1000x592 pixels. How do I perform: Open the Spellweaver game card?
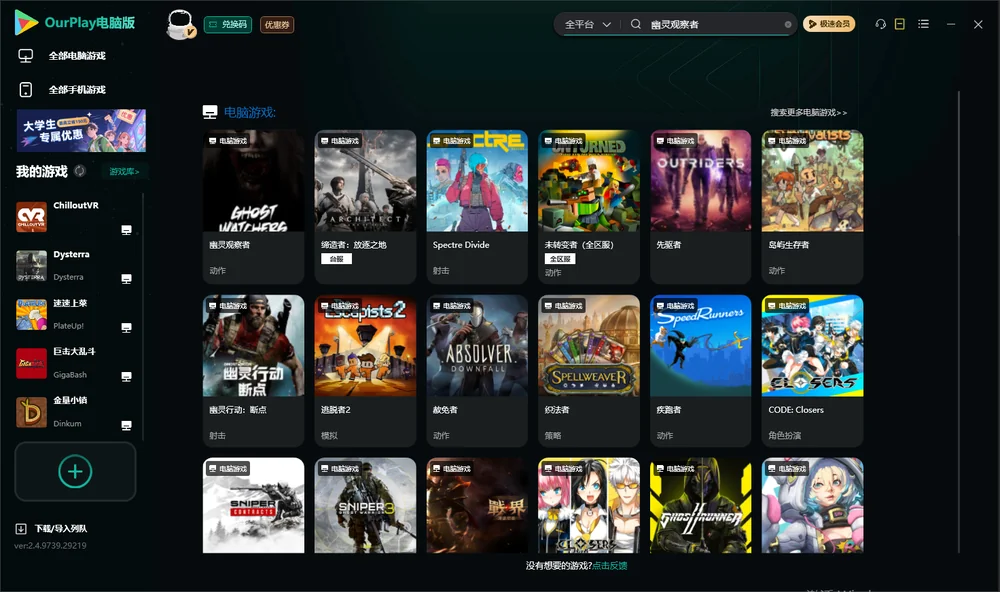(x=589, y=371)
